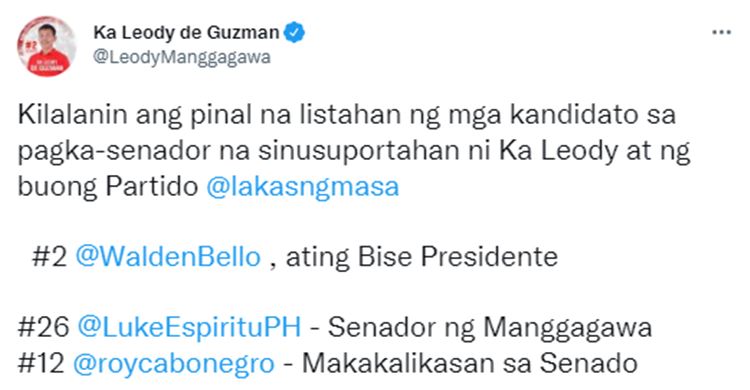Screen dimensions: 750x390
Task: Follow the @lakasngmasa mention link
Action: (x=303, y=186)
